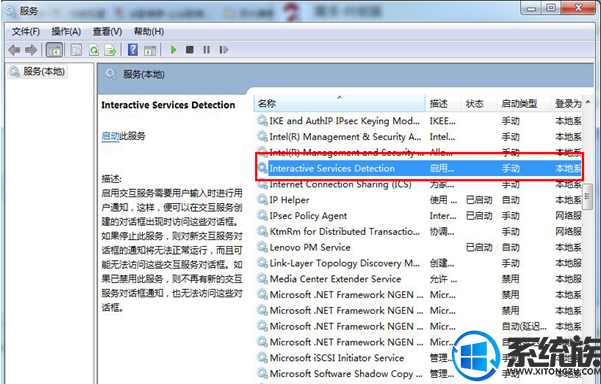Image resolution: width=601 pixels, height=384 pixels.
Task: Maximize the 服务 window
Action: (x=550, y=8)
